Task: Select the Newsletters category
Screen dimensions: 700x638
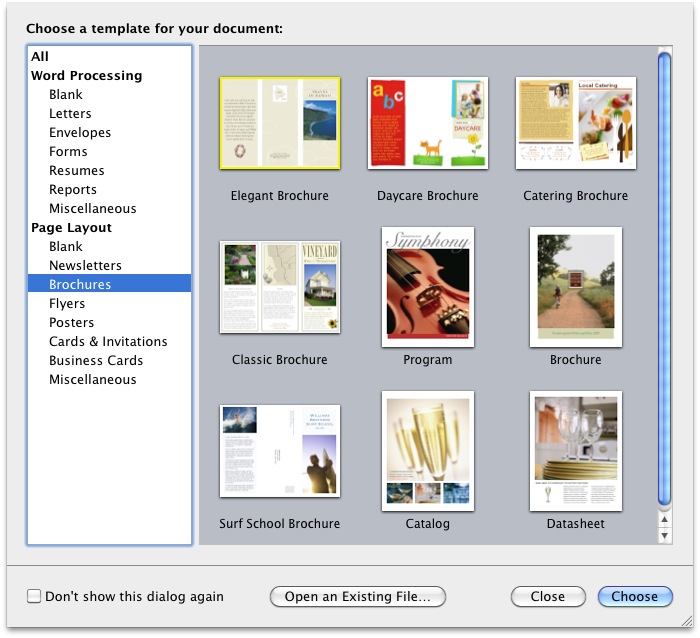Action: click(x=109, y=265)
